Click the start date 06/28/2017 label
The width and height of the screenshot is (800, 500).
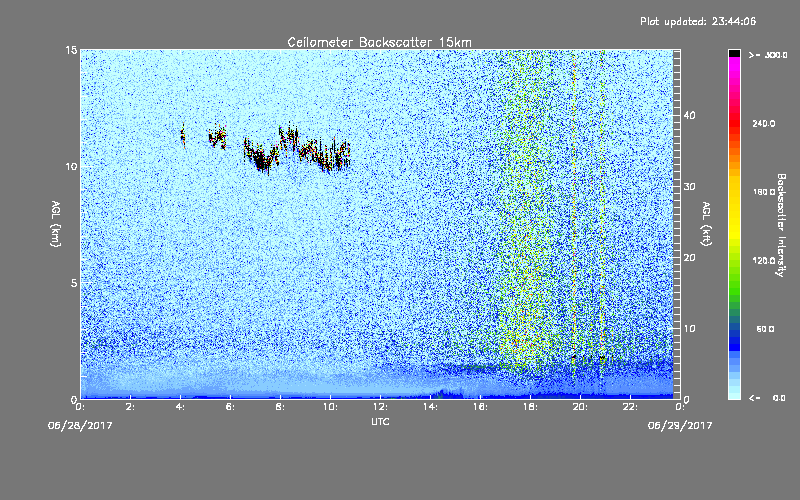coord(80,426)
